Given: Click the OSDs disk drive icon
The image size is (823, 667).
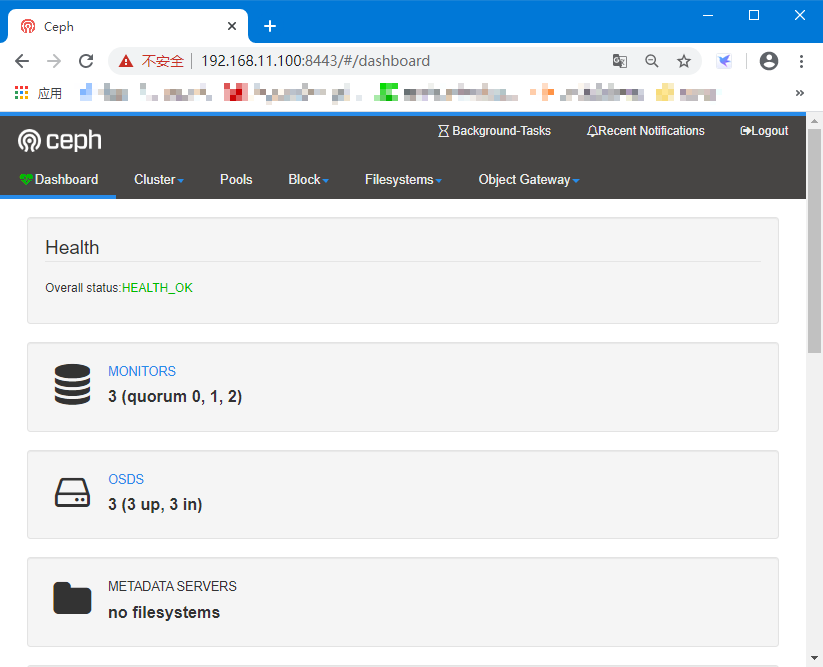Looking at the screenshot, I should click(72, 493).
